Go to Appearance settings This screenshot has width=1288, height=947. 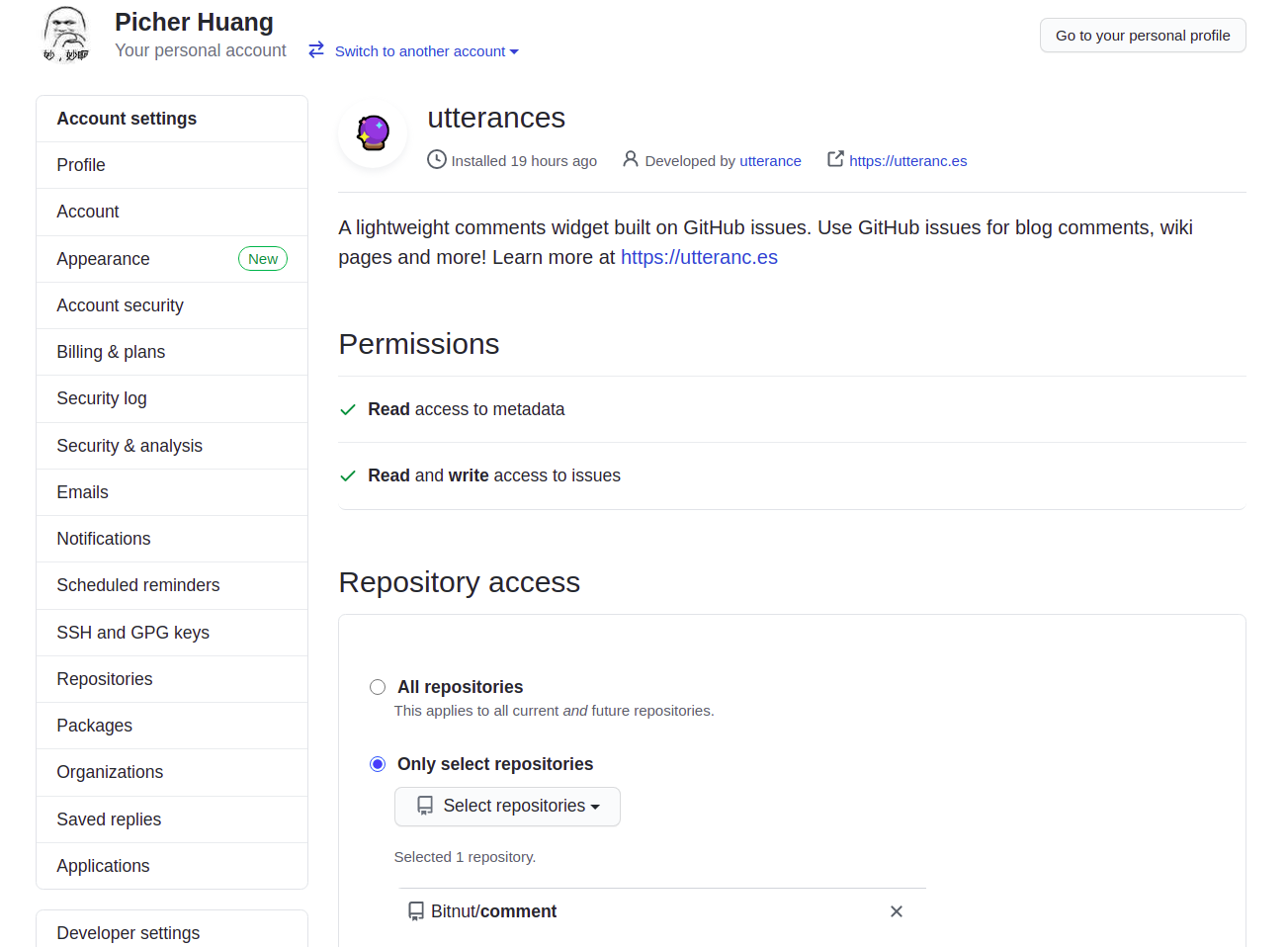pos(172,259)
